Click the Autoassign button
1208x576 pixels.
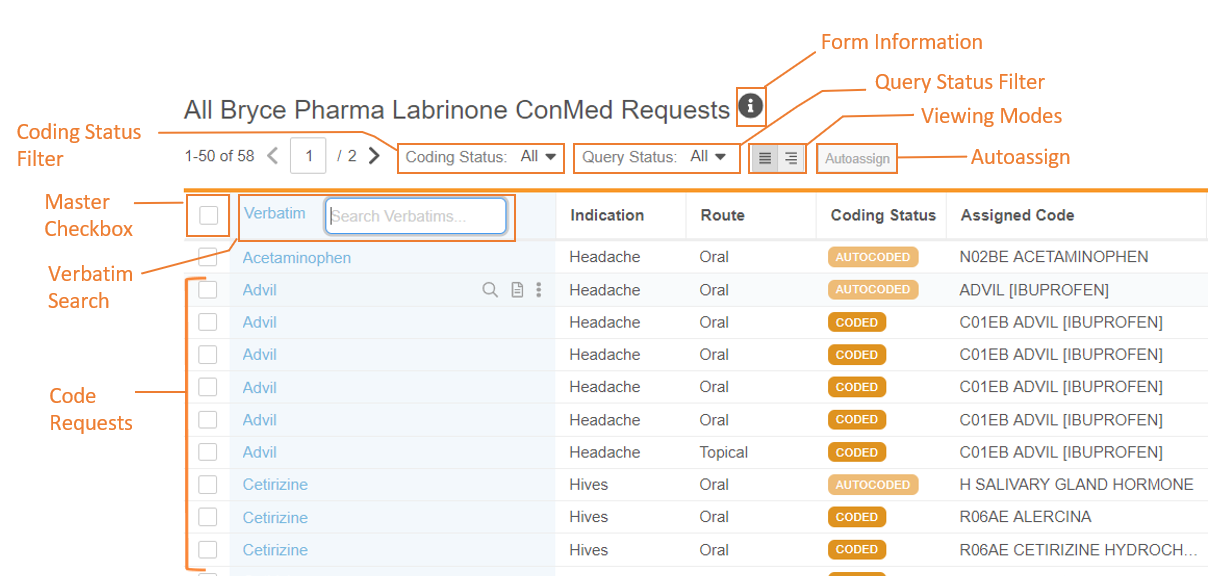(857, 159)
